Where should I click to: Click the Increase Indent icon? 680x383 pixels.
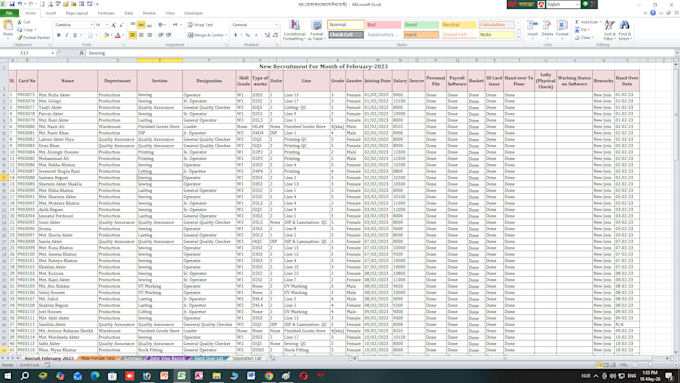[x=168, y=35]
